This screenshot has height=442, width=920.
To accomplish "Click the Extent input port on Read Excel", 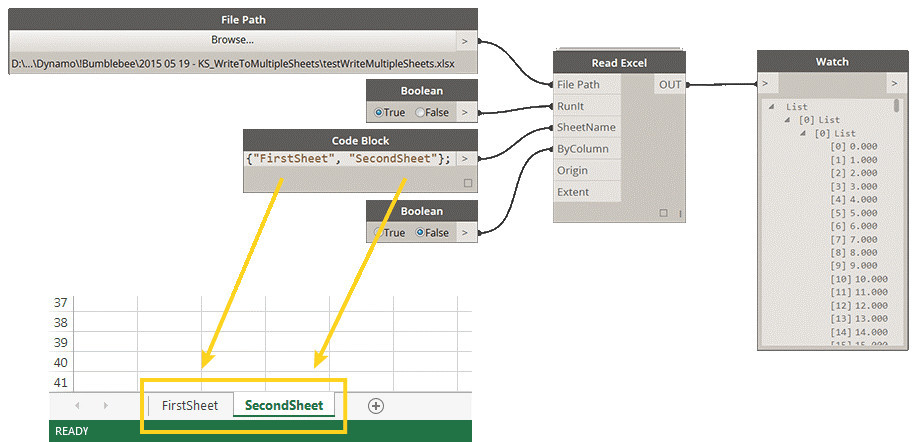I will [587, 192].
